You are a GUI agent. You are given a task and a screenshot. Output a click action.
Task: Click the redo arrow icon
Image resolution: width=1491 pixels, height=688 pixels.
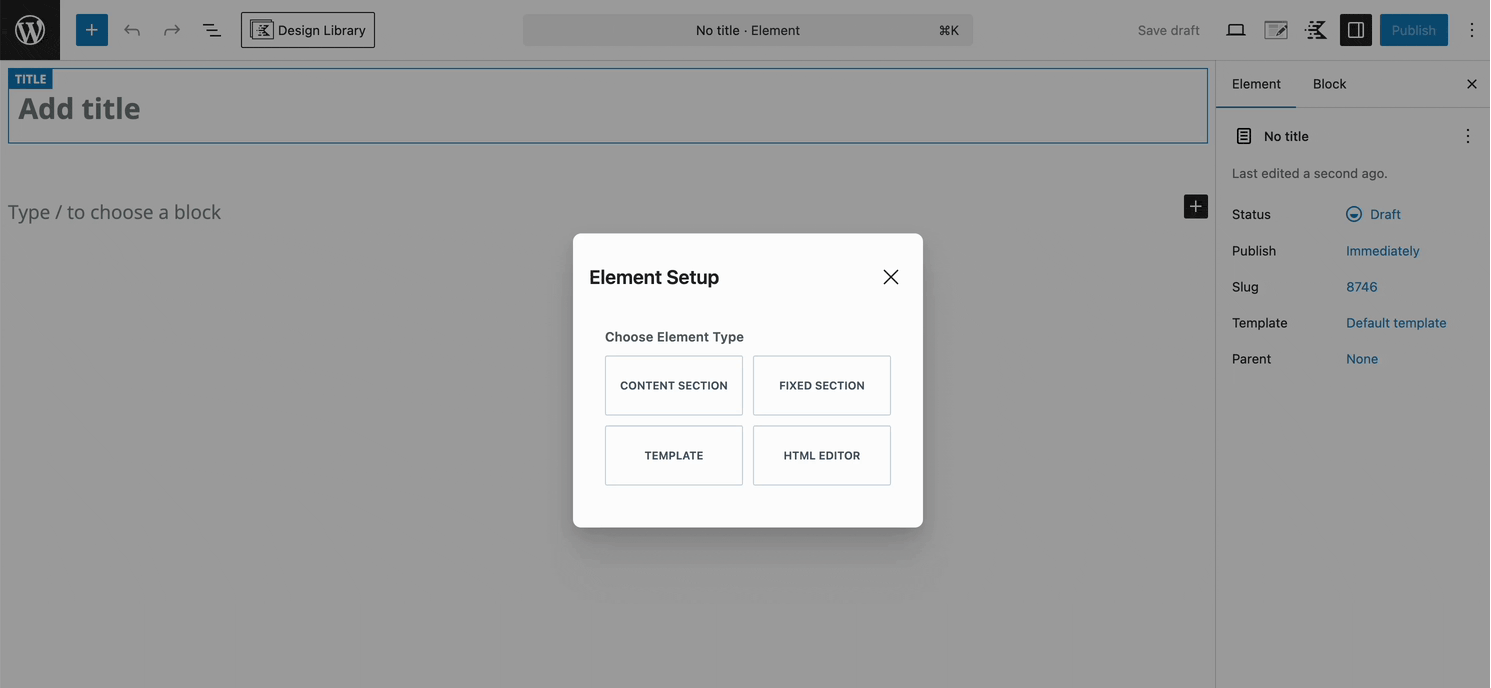click(172, 30)
